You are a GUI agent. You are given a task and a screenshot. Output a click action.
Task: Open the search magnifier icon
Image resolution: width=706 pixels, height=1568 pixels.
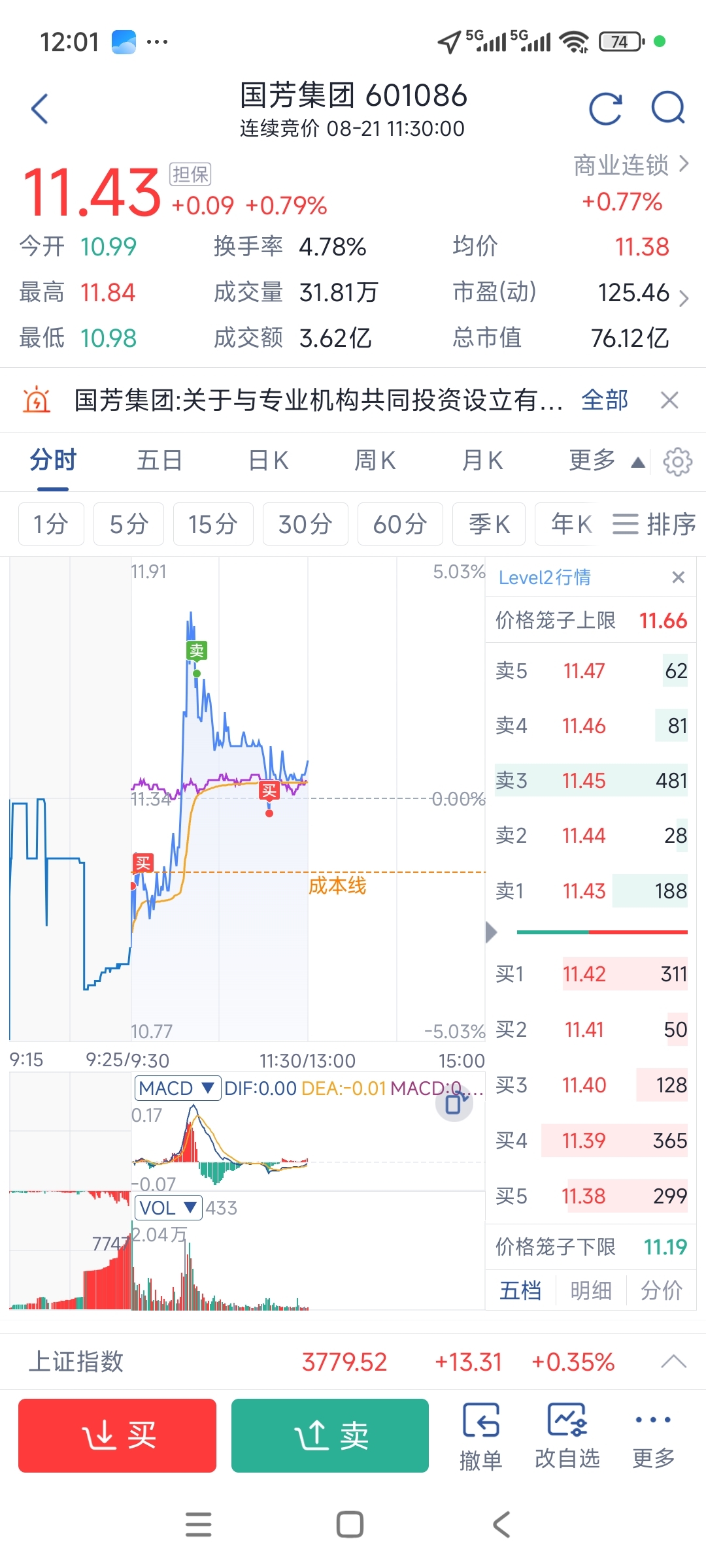(x=668, y=108)
